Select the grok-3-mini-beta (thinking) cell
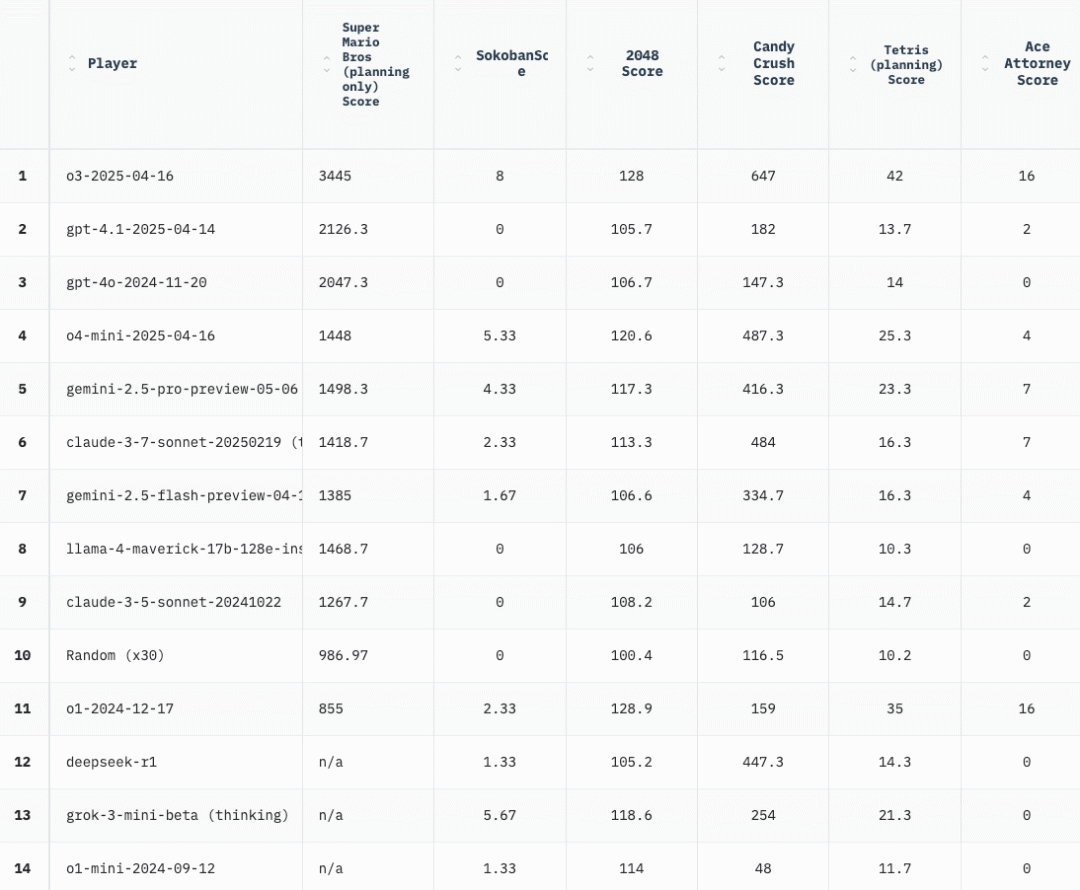This screenshot has width=1080, height=890. pyautogui.click(x=176, y=815)
